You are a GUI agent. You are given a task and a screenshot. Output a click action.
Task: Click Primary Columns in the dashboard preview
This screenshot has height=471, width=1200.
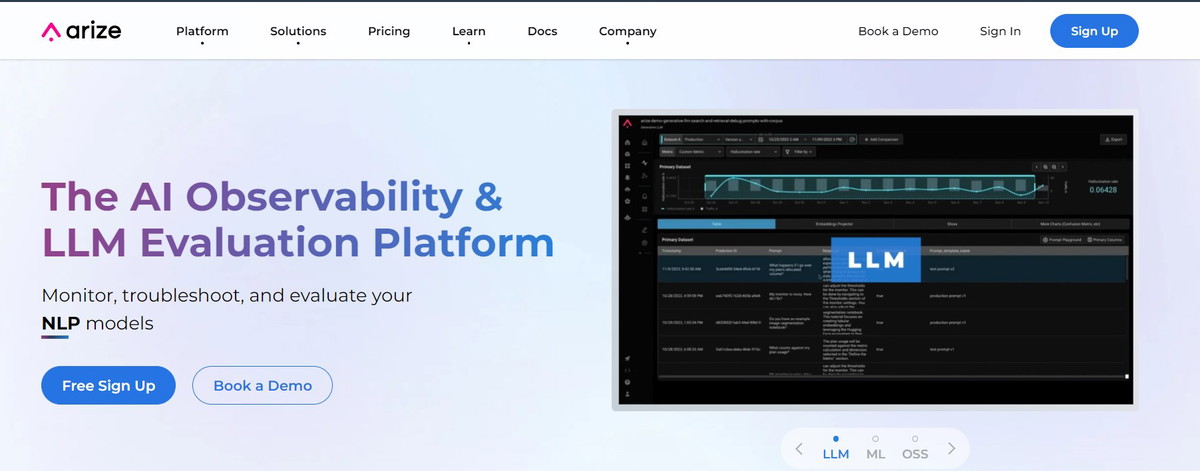point(1107,241)
